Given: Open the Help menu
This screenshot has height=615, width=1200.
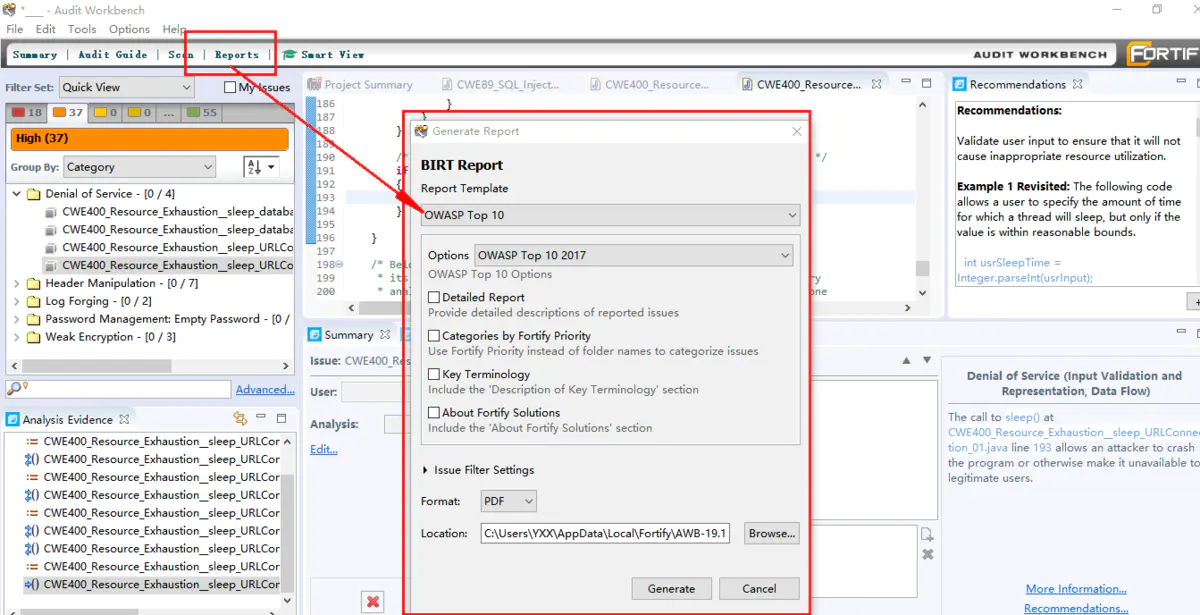Looking at the screenshot, I should coord(174,29).
